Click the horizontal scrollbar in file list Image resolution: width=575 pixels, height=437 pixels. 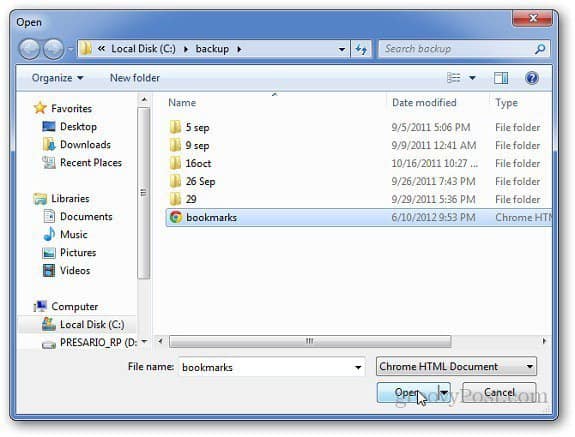coord(310,341)
